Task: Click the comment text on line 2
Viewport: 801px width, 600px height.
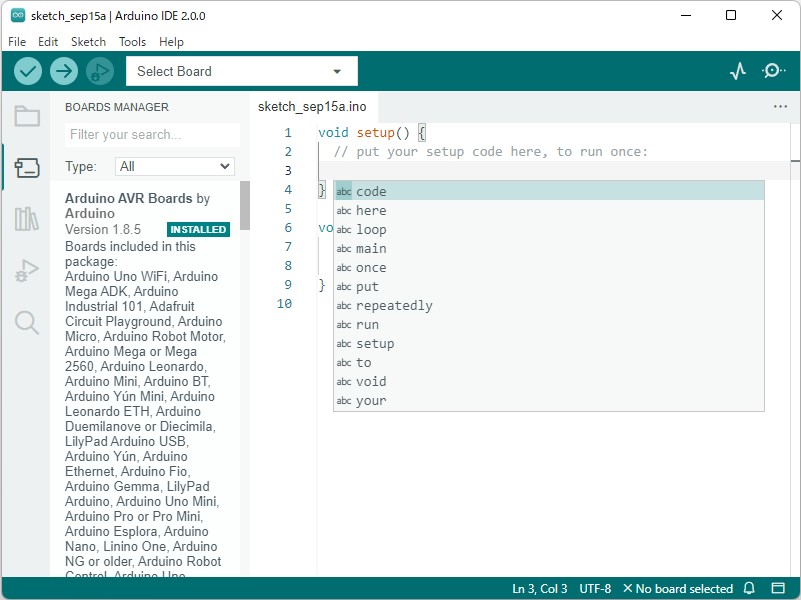Action: [x=490, y=152]
